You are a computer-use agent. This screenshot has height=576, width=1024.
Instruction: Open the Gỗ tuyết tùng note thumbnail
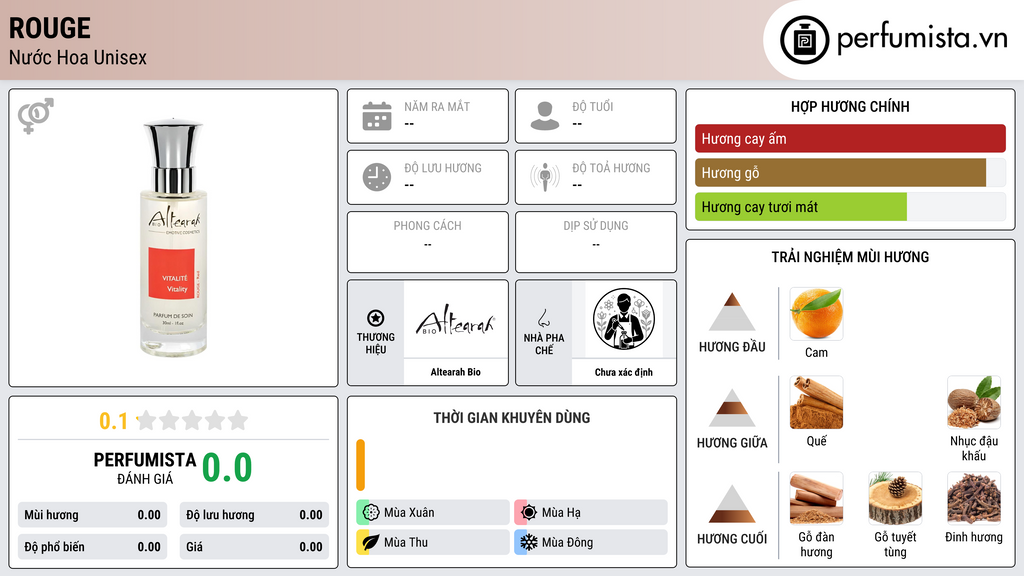pyautogui.click(x=895, y=498)
